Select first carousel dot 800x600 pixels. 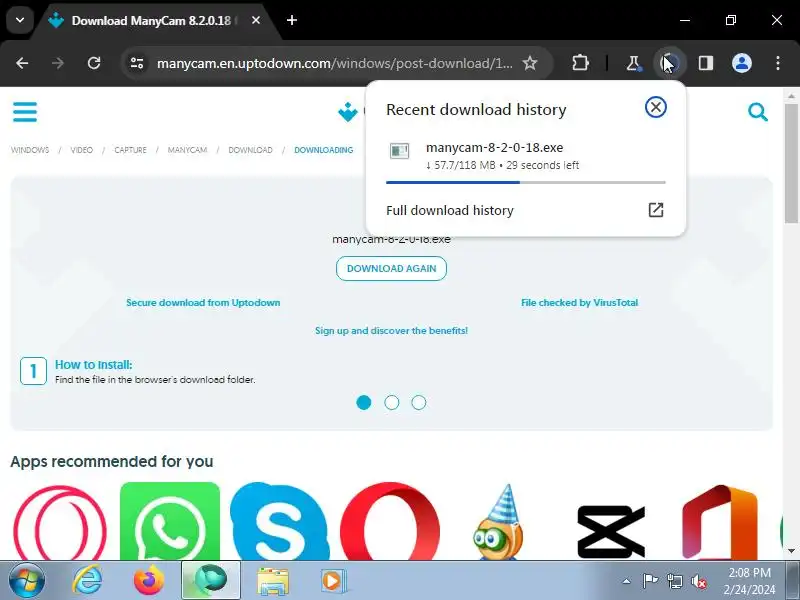(364, 403)
